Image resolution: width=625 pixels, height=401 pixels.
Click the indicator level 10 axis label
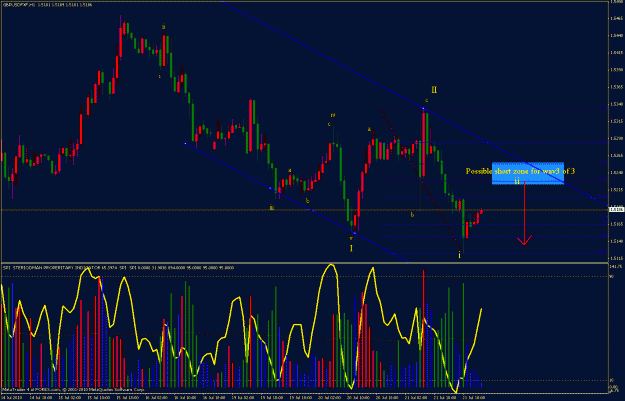tap(612, 380)
